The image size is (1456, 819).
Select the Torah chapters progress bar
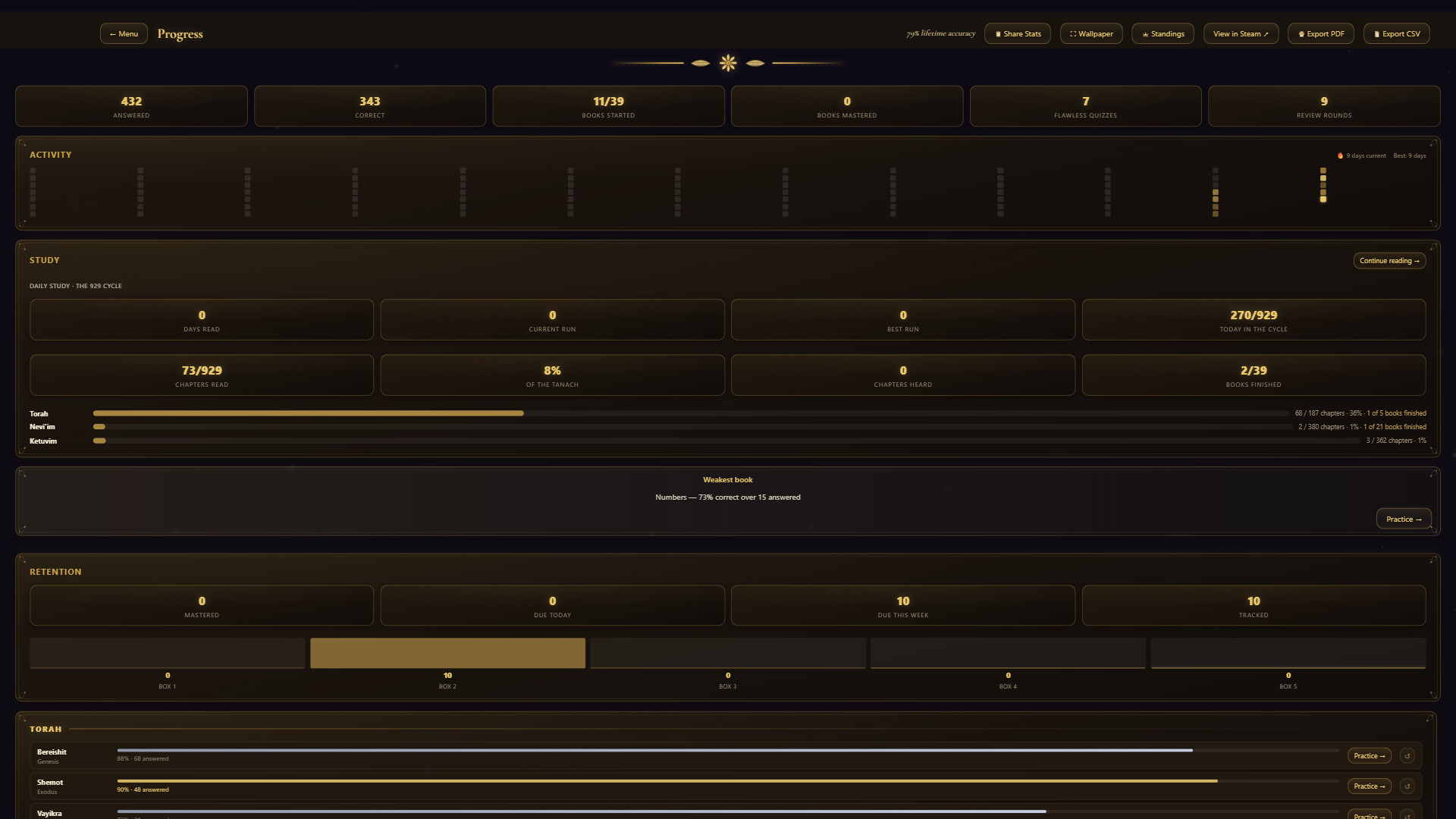pyautogui.click(x=691, y=413)
